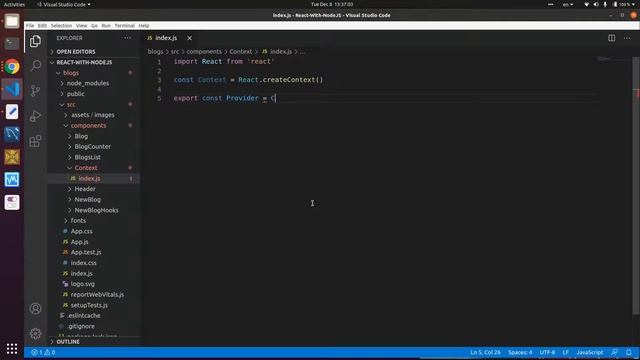Image resolution: width=640 pixels, height=360 pixels.
Task: Open Terminal from the dock
Action: point(12,43)
